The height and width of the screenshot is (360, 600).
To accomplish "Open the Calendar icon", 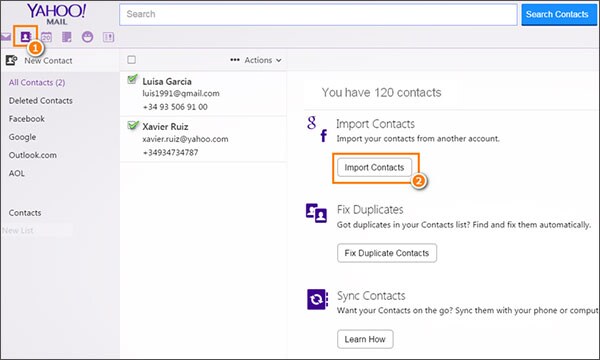I will [46, 37].
